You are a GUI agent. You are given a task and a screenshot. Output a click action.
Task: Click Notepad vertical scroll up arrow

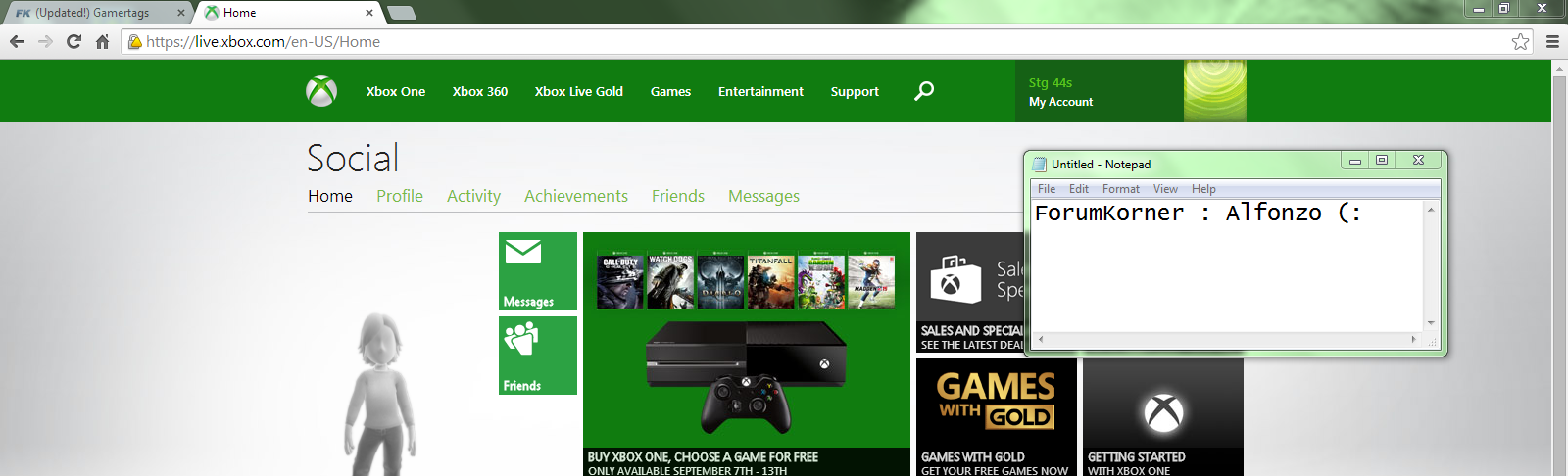coord(1431,209)
